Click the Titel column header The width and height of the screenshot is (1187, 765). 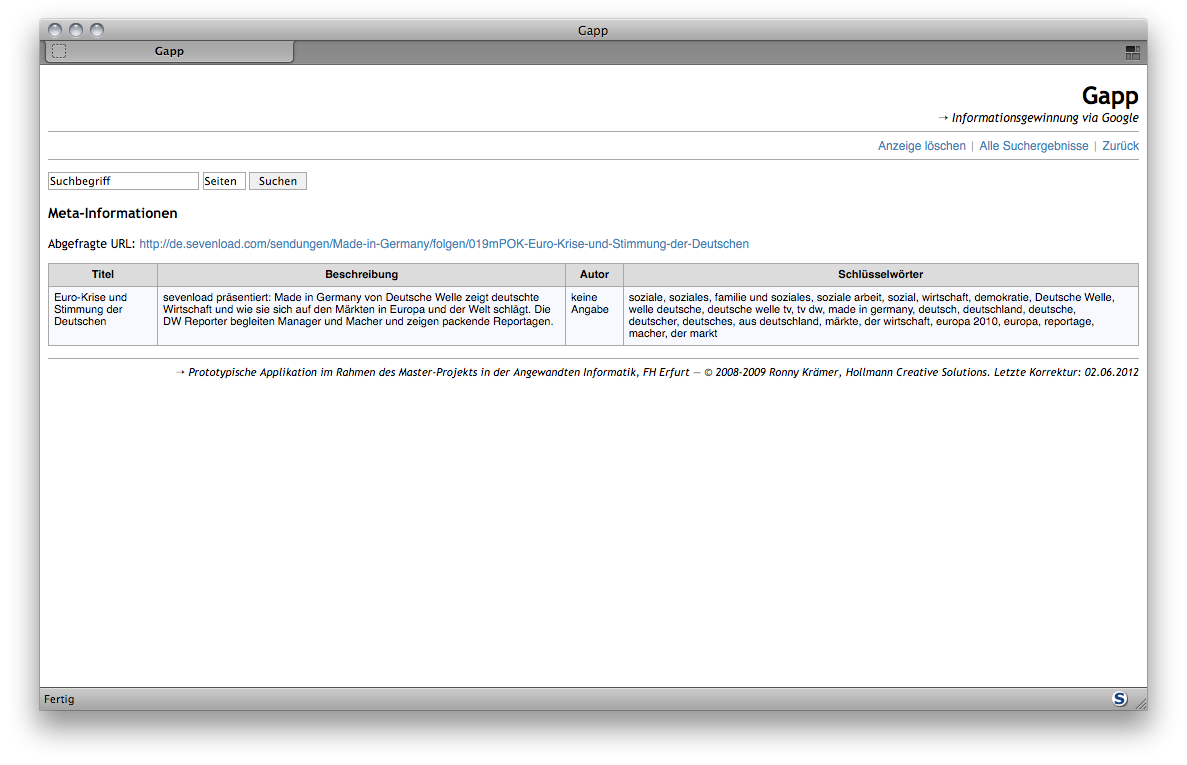pyautogui.click(x=103, y=274)
